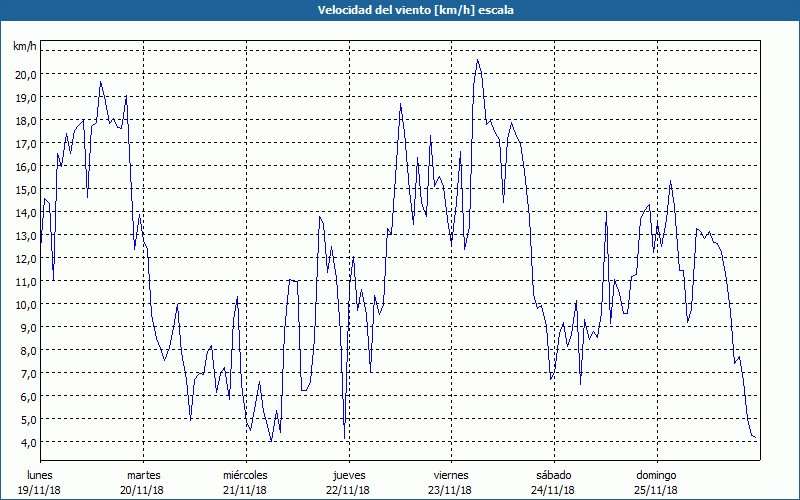Click the 6,0 y-axis value
The height and width of the screenshot is (500, 800).
[29, 396]
